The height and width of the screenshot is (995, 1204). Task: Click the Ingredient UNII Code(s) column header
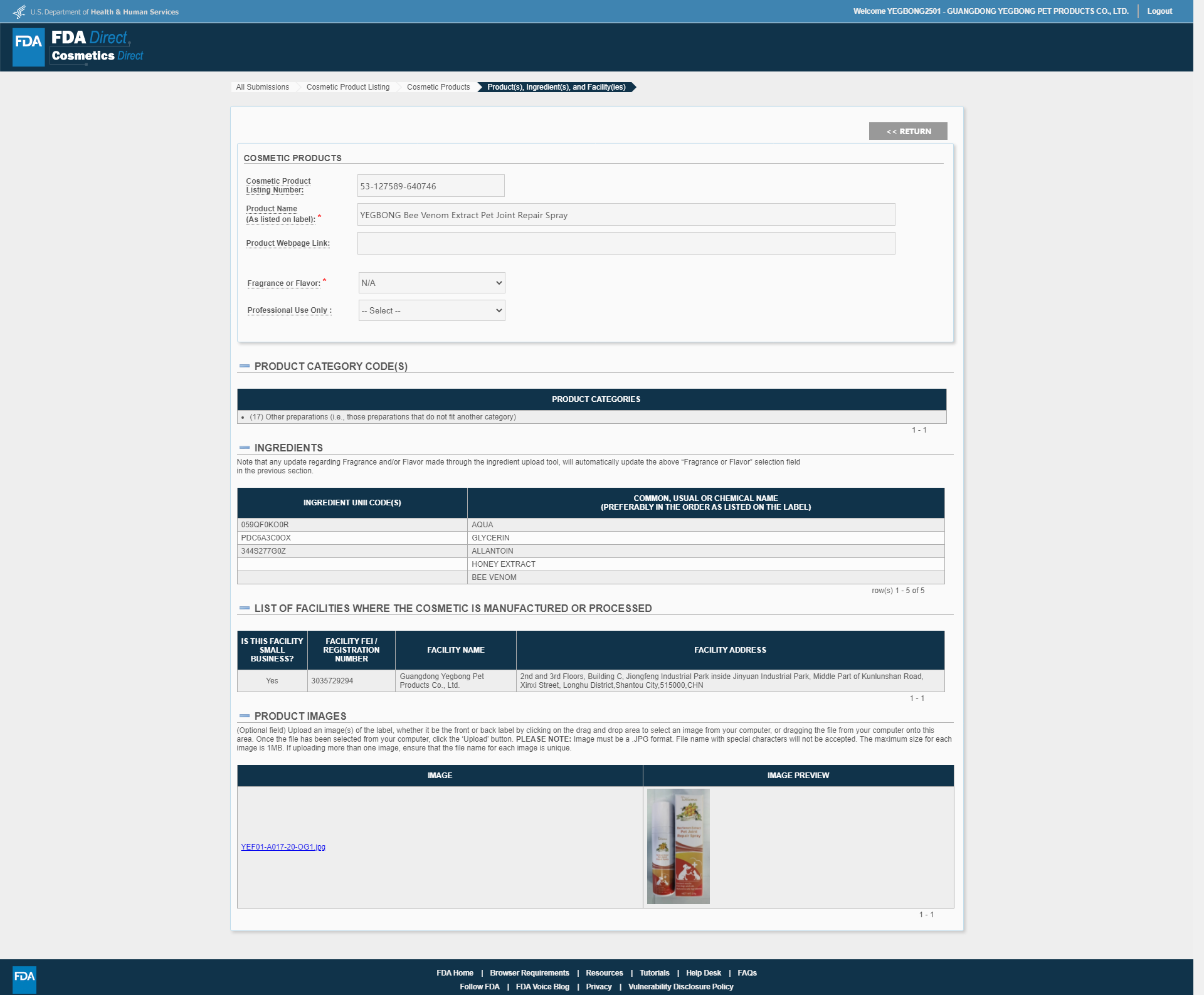(x=352, y=503)
